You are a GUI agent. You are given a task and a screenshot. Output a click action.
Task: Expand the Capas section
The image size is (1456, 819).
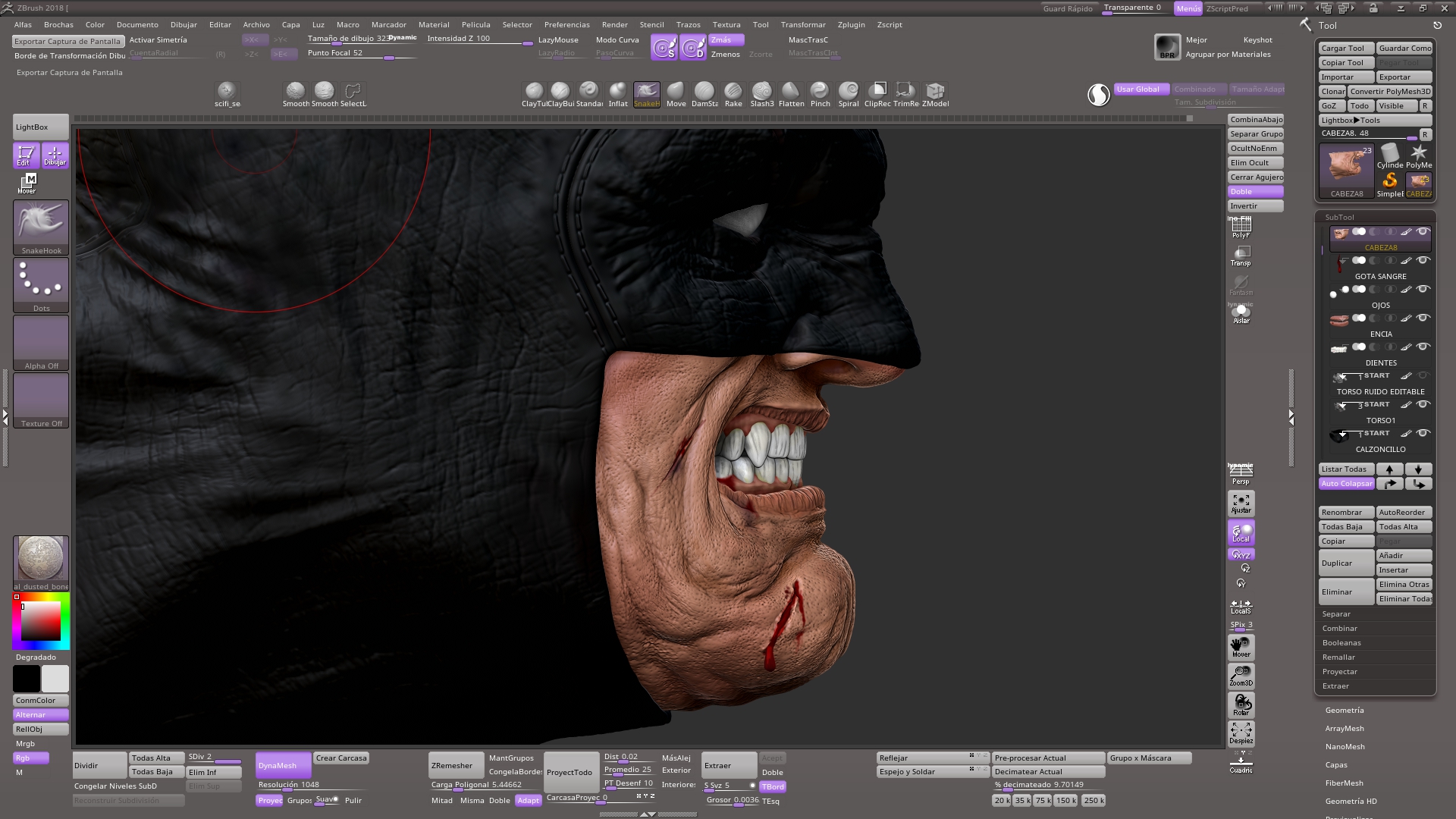pos(1336,765)
